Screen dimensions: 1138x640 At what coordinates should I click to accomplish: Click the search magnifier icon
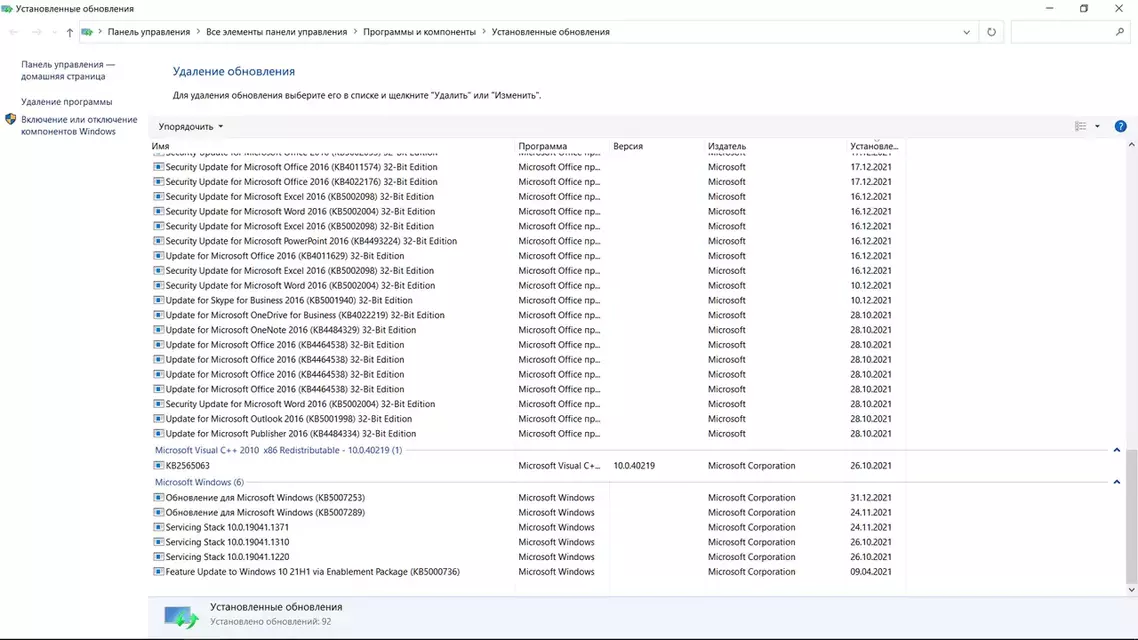(x=1120, y=32)
